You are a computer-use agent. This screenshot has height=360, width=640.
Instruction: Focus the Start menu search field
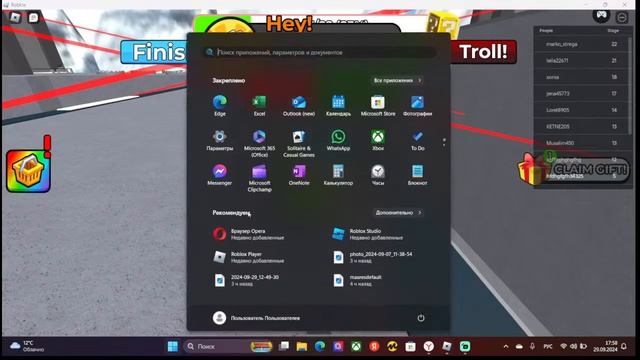(320, 52)
